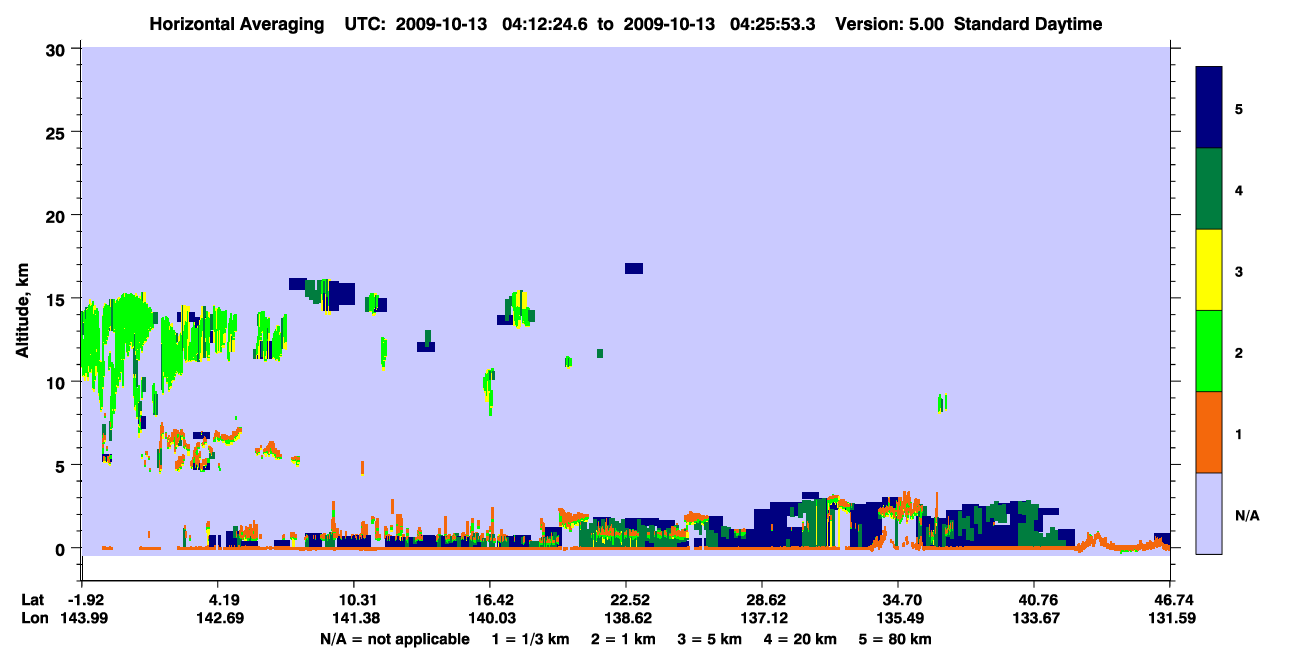1300x667 pixels.
Task: Click the start time '04:12:24.6'
Action: [x=546, y=24]
